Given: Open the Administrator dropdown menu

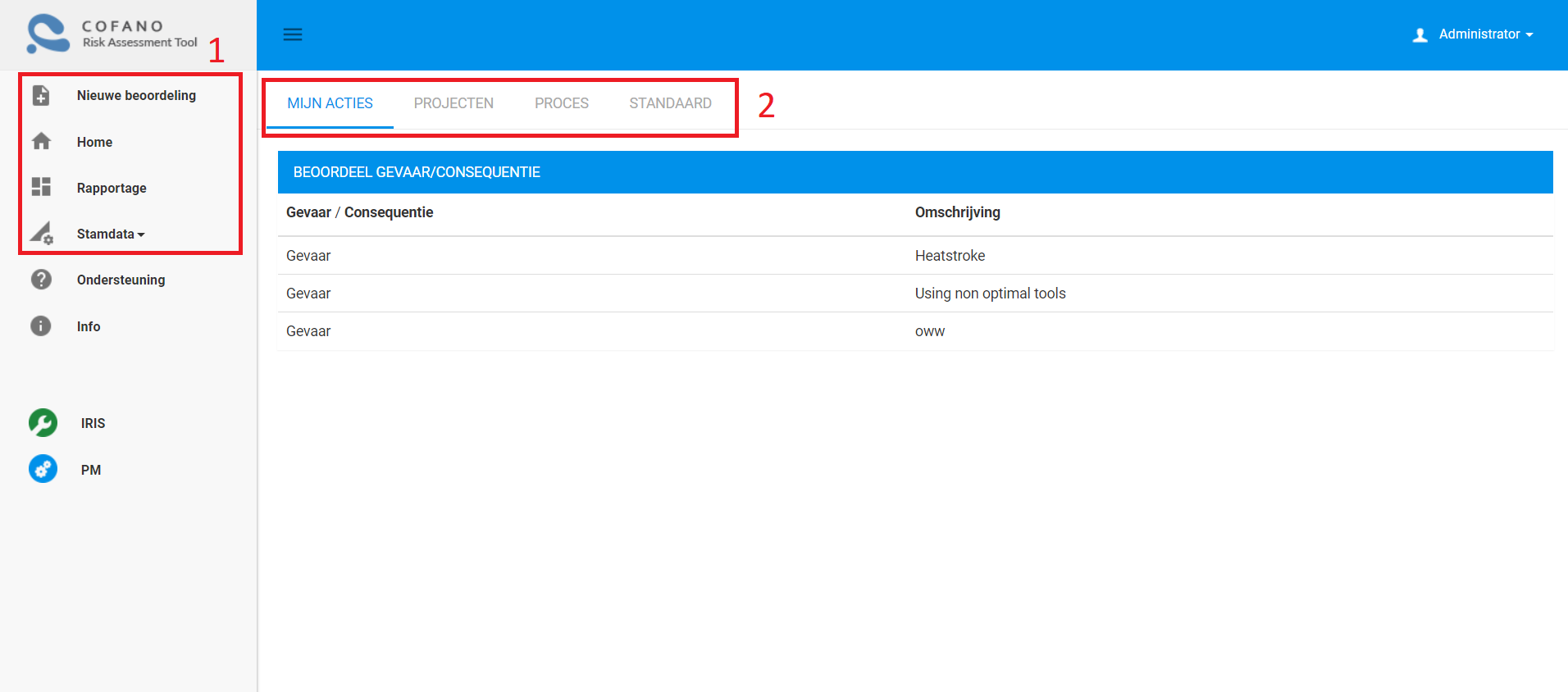Looking at the screenshot, I should point(1485,34).
